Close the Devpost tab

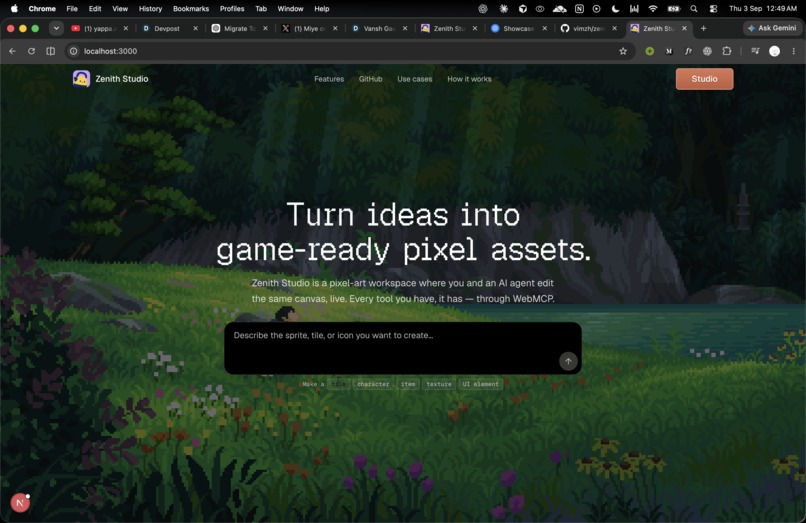(x=195, y=28)
